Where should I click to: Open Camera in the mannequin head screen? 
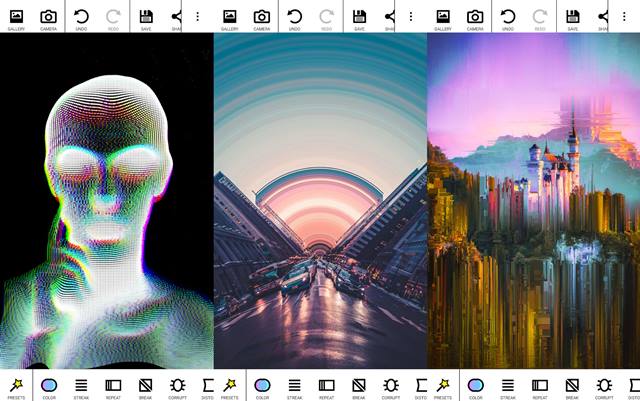pyautogui.click(x=49, y=20)
